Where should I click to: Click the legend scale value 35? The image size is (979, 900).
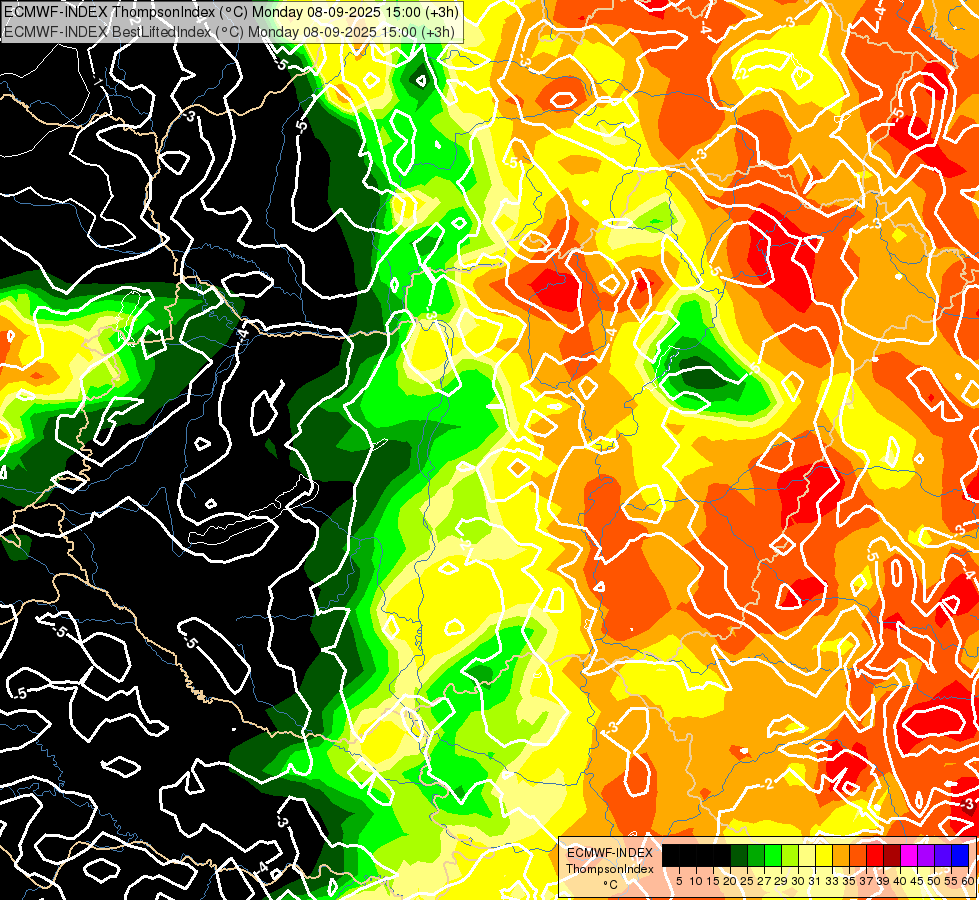[849, 881]
